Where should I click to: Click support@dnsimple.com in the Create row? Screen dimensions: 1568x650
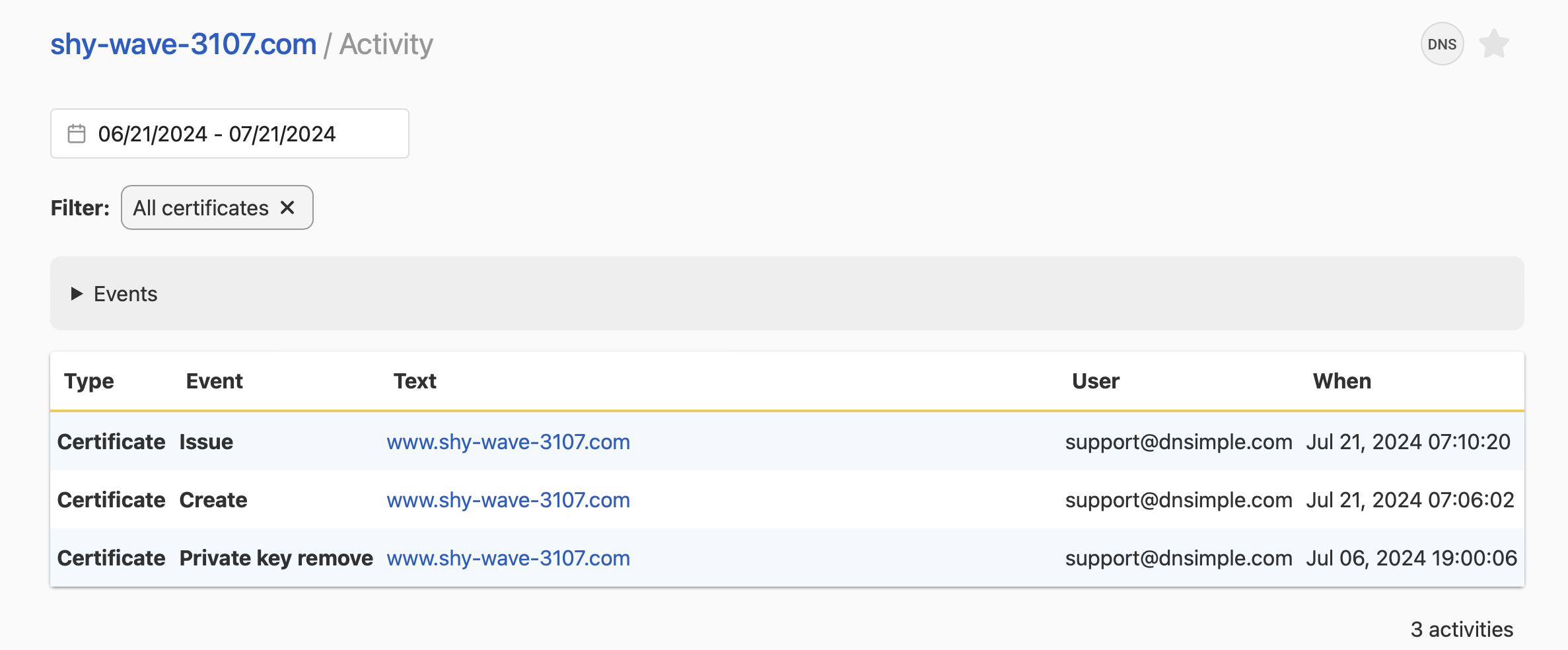pos(1178,500)
